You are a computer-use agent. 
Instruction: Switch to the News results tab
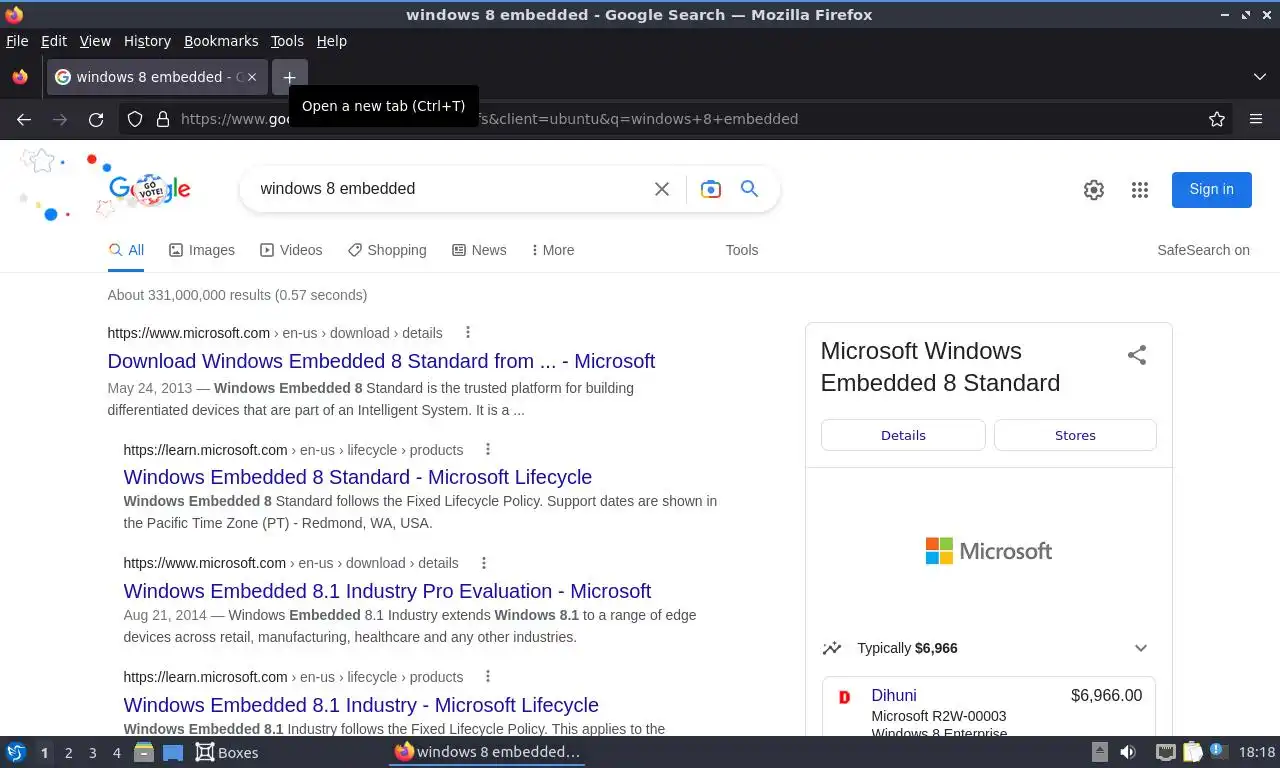[479, 250]
